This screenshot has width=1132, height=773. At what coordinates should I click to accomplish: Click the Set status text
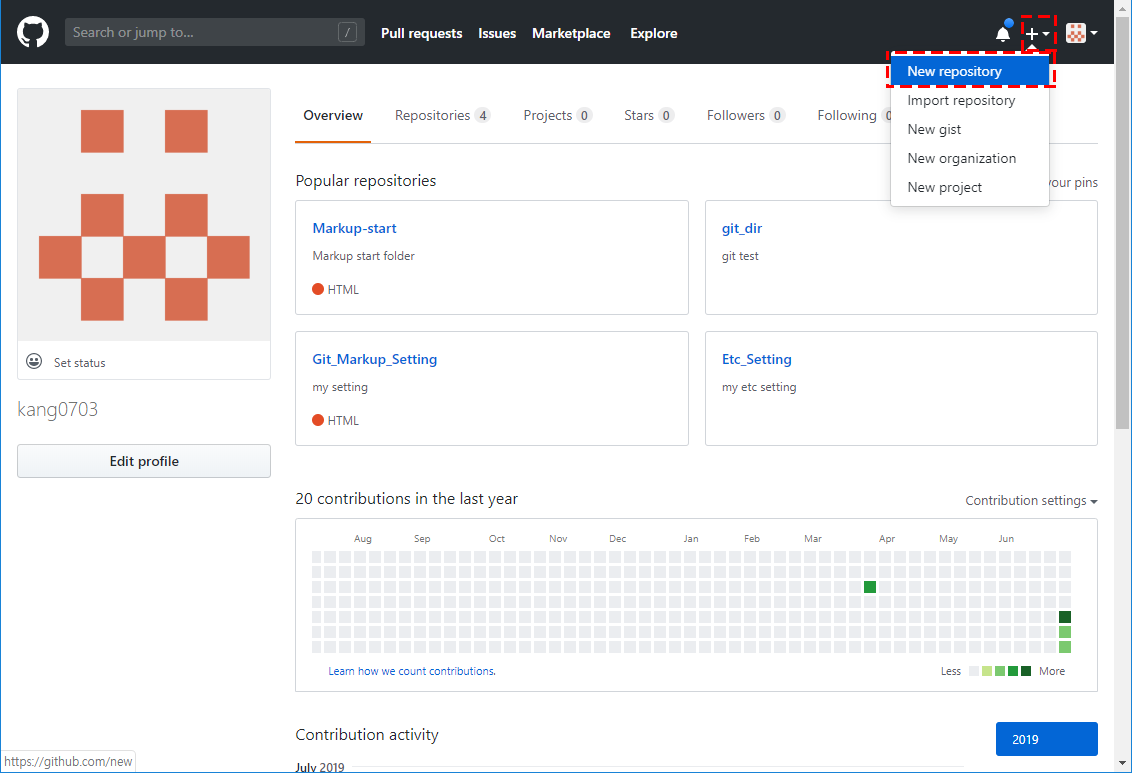[x=79, y=363]
